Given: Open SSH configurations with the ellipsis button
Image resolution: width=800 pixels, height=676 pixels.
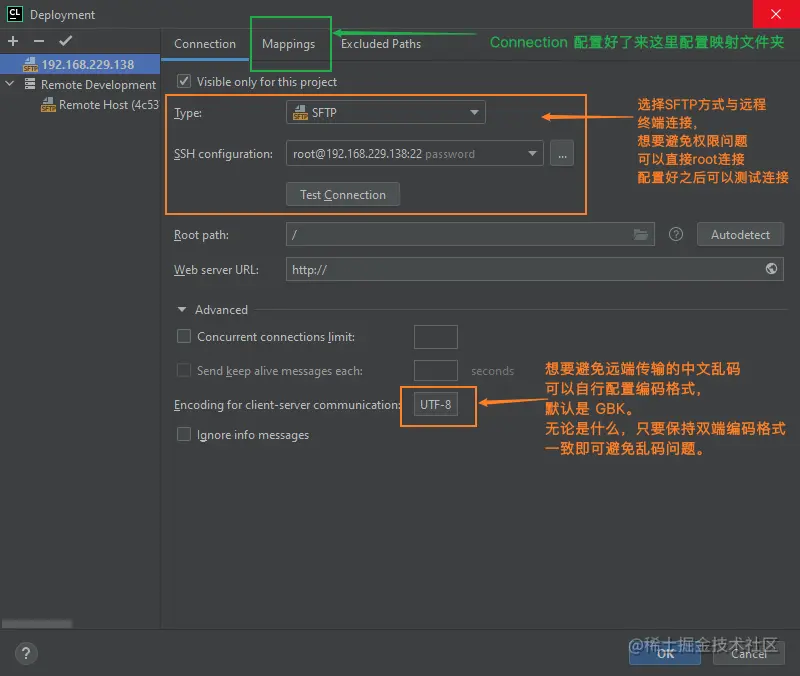Looking at the screenshot, I should coord(561,153).
